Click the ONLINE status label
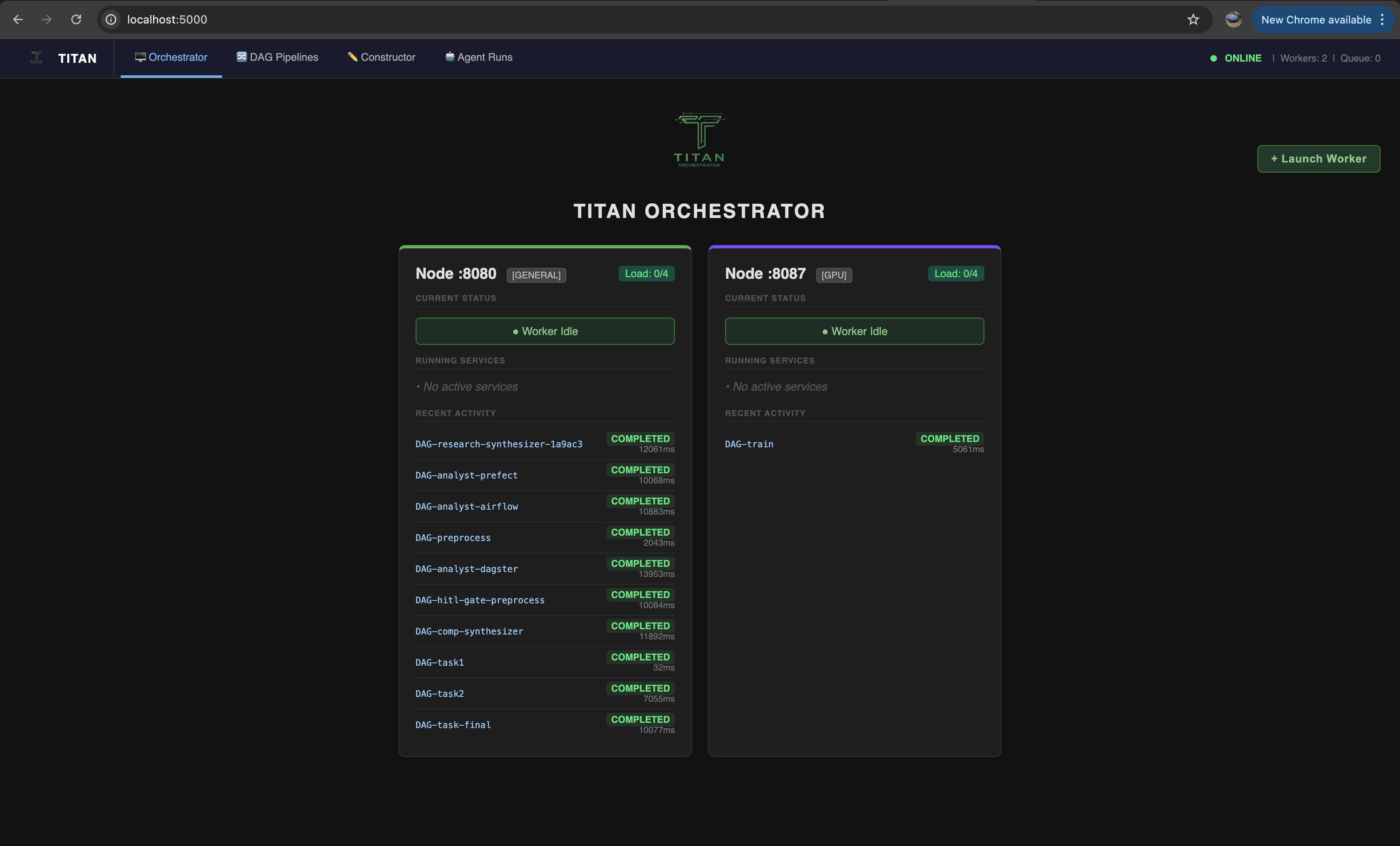The width and height of the screenshot is (1400, 846). [1242, 58]
